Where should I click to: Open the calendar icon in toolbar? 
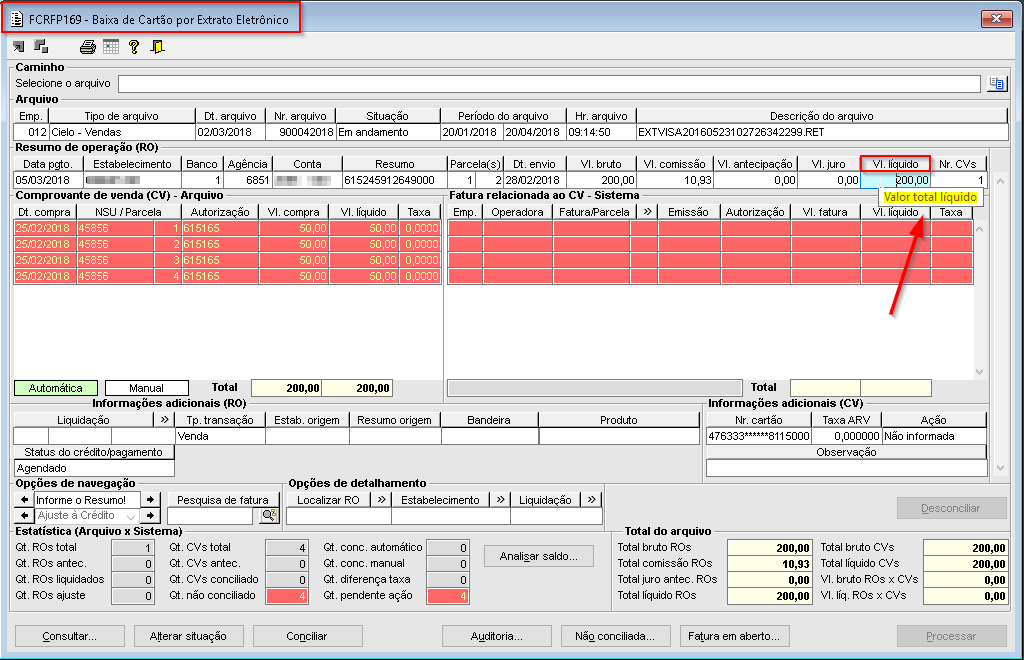click(111, 46)
